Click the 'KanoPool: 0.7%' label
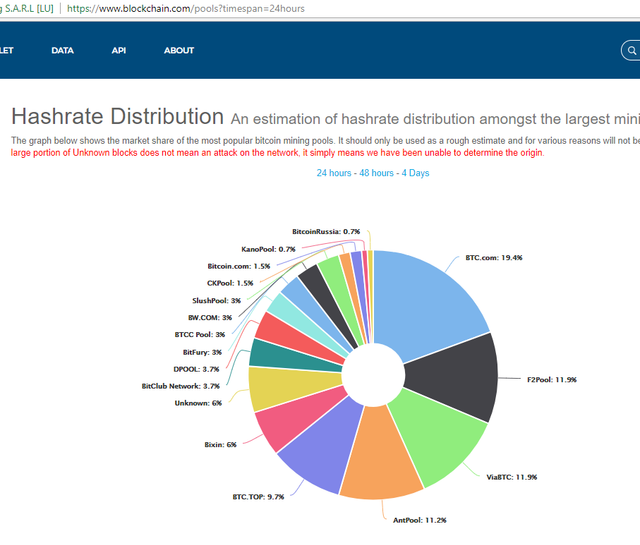 click(x=268, y=249)
